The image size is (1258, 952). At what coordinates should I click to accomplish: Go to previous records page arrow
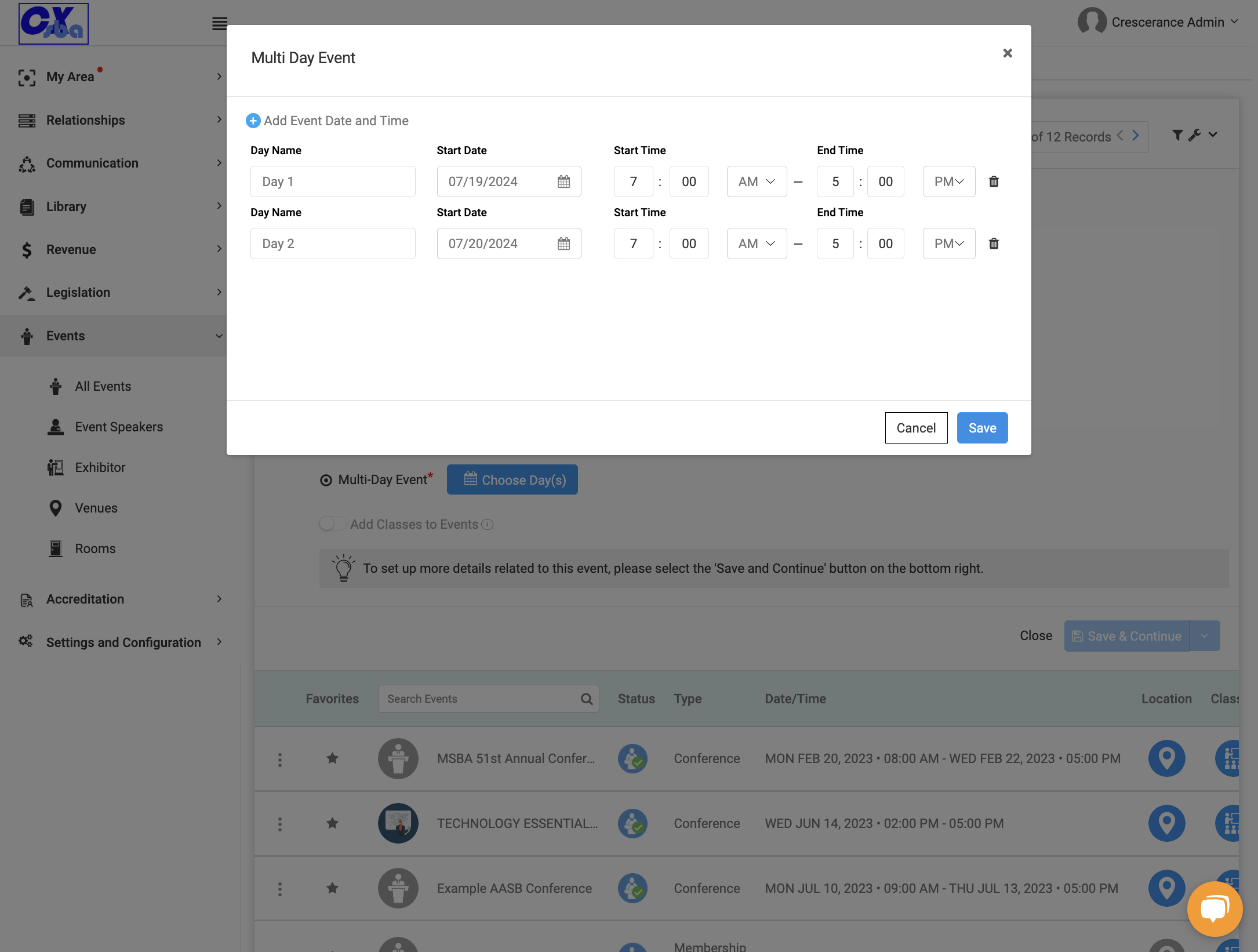tap(1120, 136)
